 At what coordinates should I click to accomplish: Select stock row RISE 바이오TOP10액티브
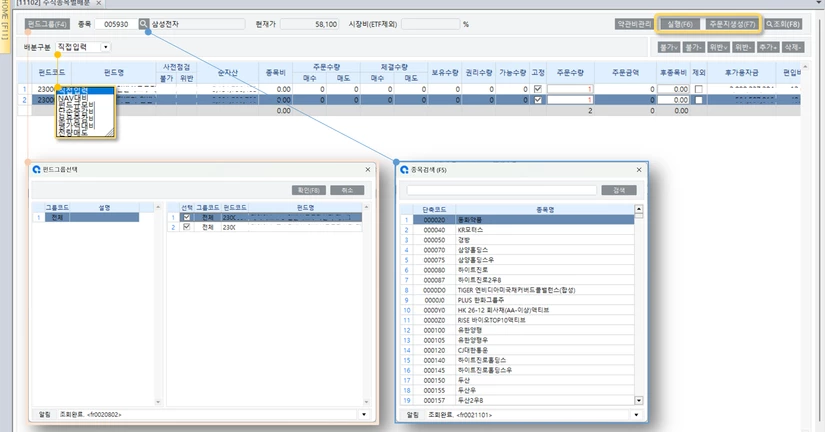(518, 320)
